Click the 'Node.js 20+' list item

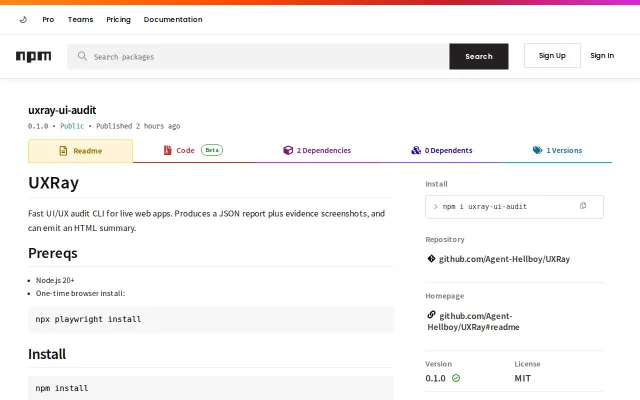point(55,280)
